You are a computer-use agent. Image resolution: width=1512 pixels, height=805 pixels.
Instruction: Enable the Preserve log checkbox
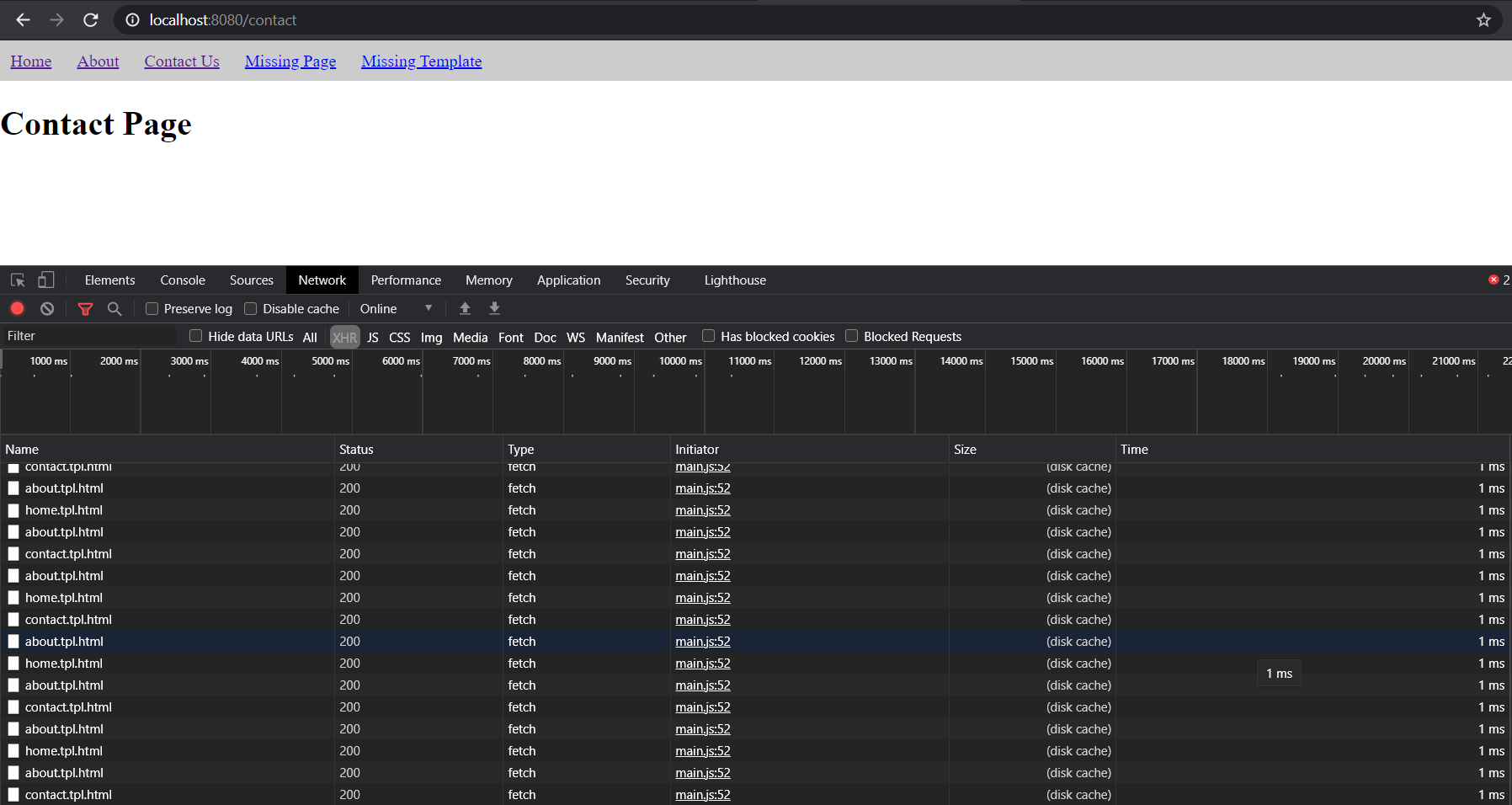click(x=152, y=308)
